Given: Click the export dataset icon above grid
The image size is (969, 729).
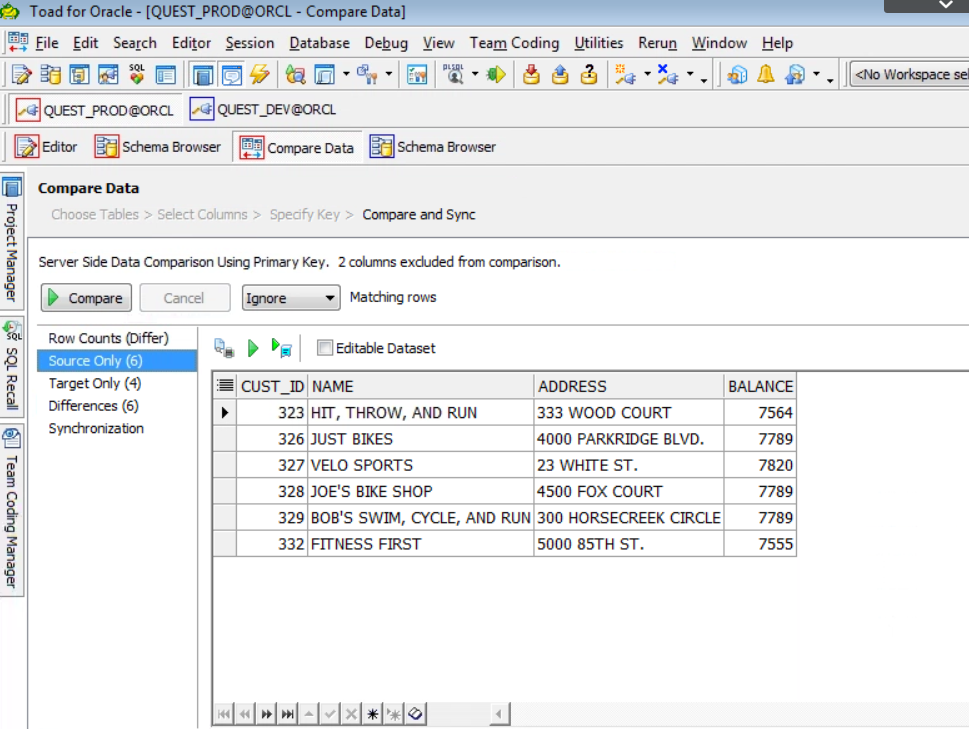Looking at the screenshot, I should [224, 348].
